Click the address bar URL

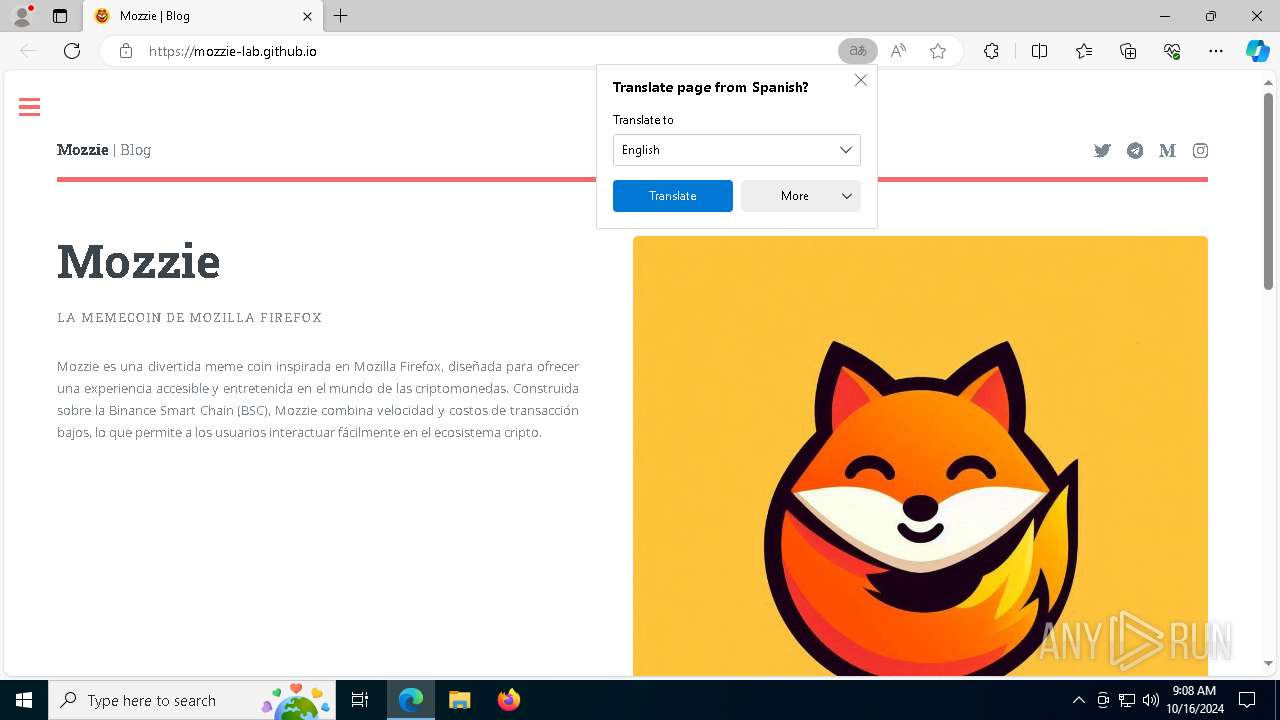(x=233, y=51)
